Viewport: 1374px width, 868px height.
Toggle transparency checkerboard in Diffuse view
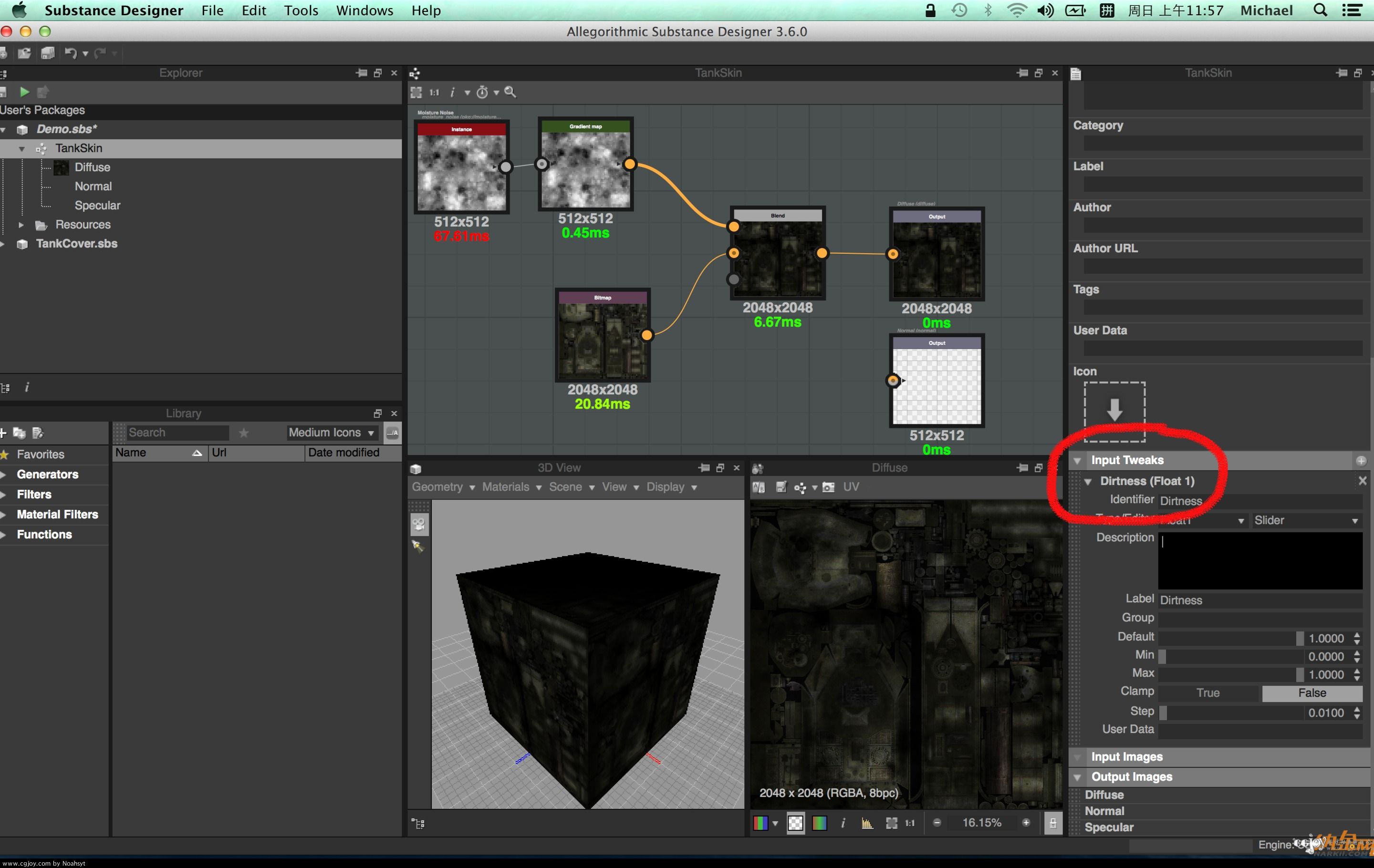tap(795, 823)
